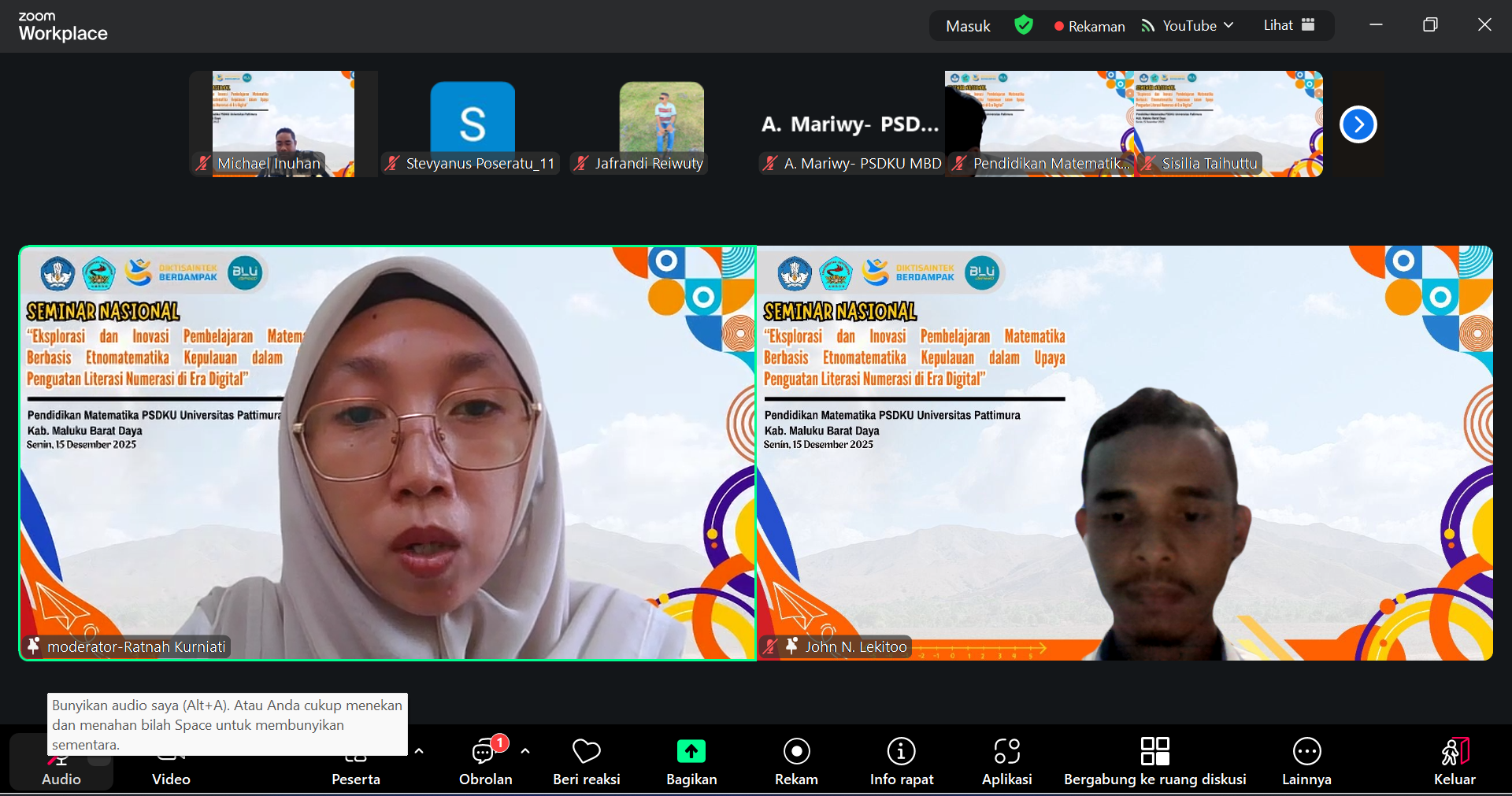Screen dimensions: 1512x796
Task: Open Info rapat meeting information
Action: coord(901,761)
